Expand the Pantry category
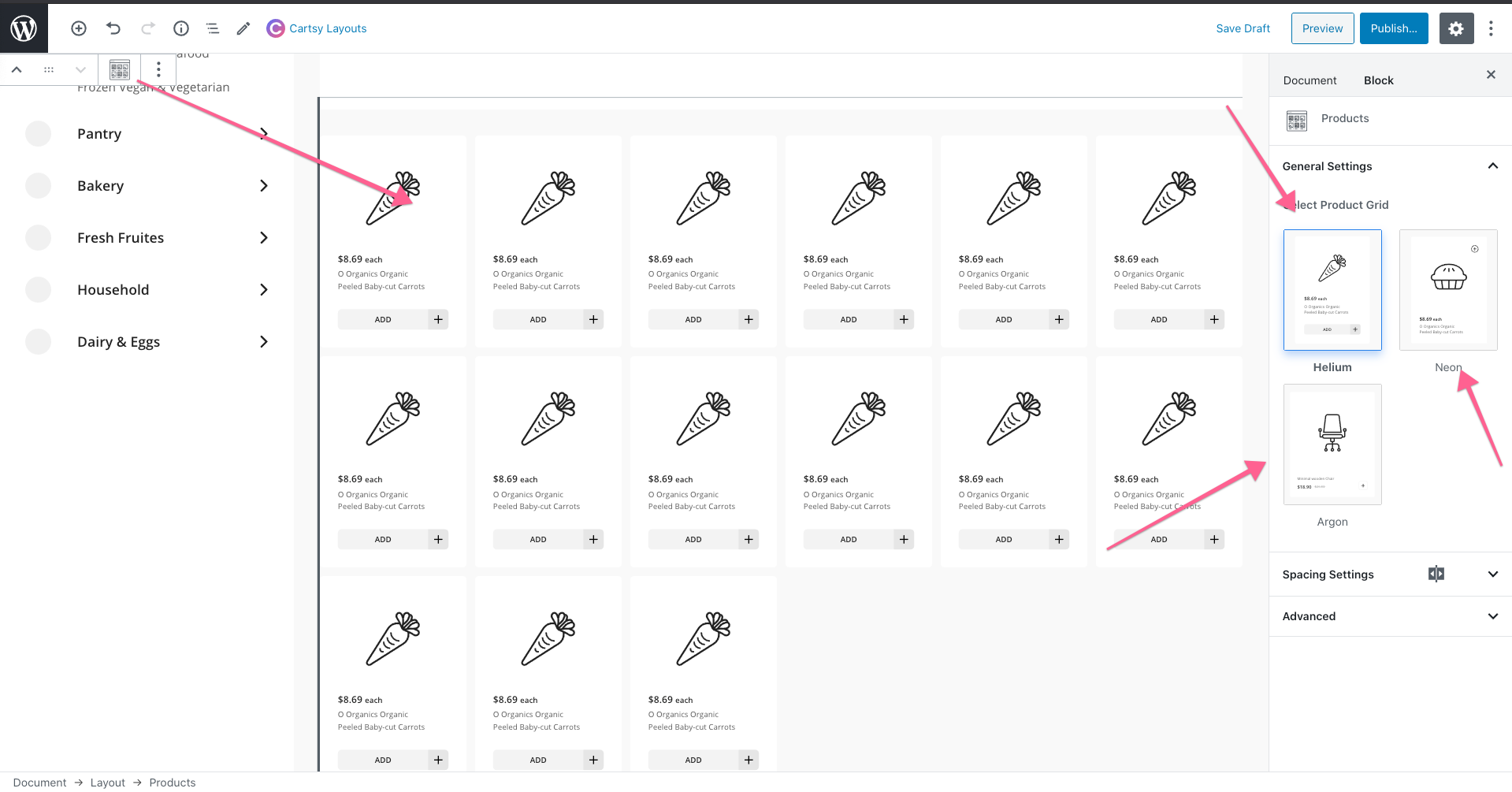The height and width of the screenshot is (792, 1512). (x=264, y=133)
